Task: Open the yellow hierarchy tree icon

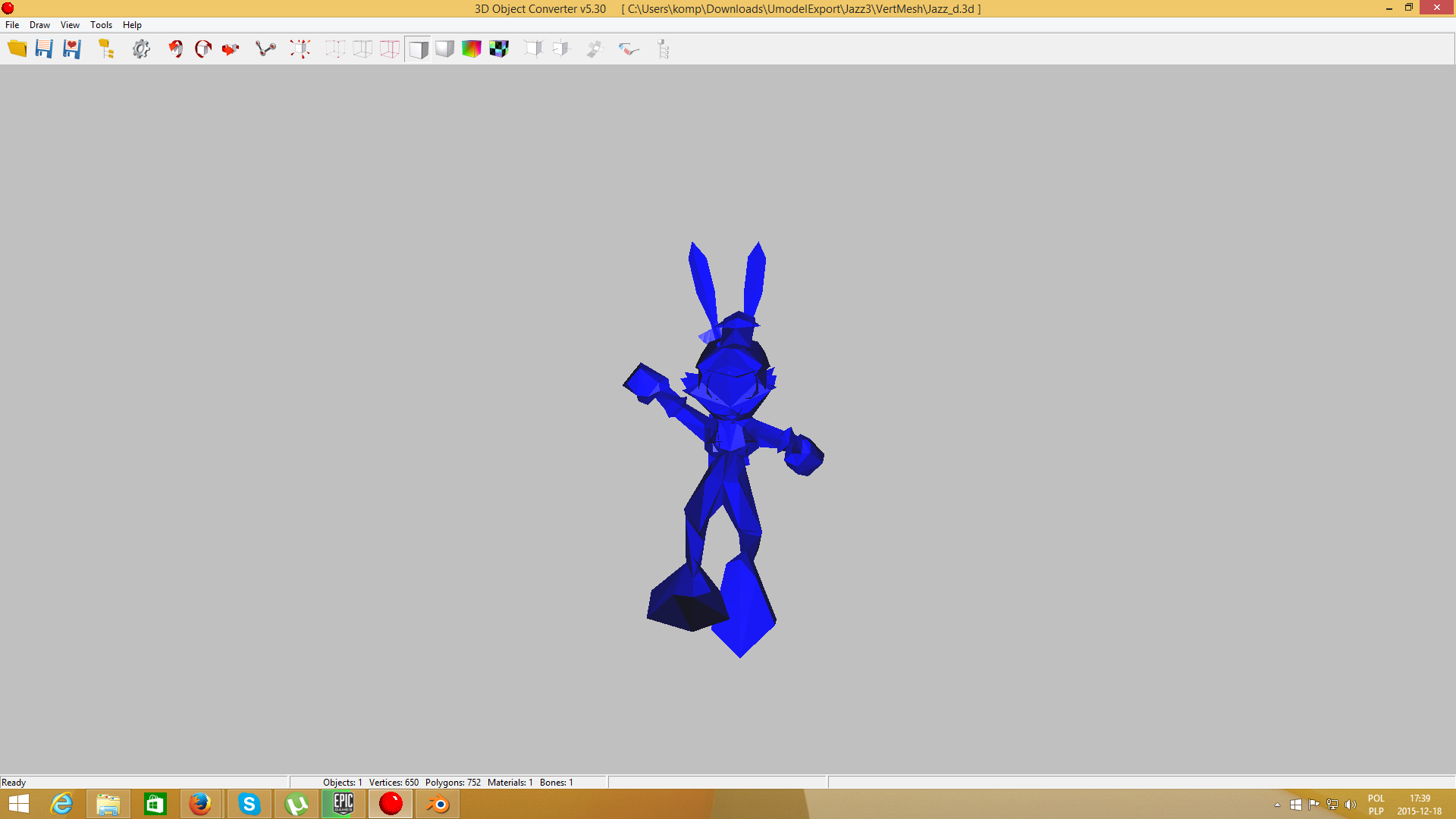Action: pos(106,49)
